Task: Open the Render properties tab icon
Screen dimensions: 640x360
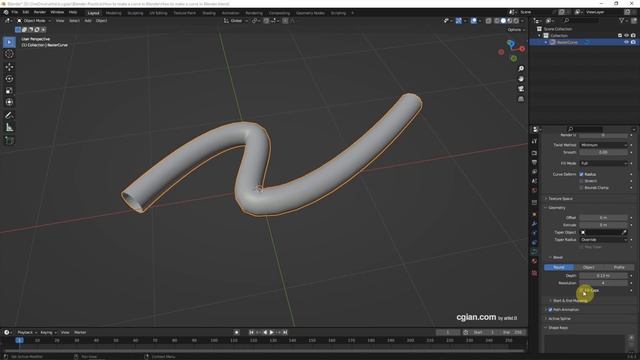Action: (x=534, y=153)
